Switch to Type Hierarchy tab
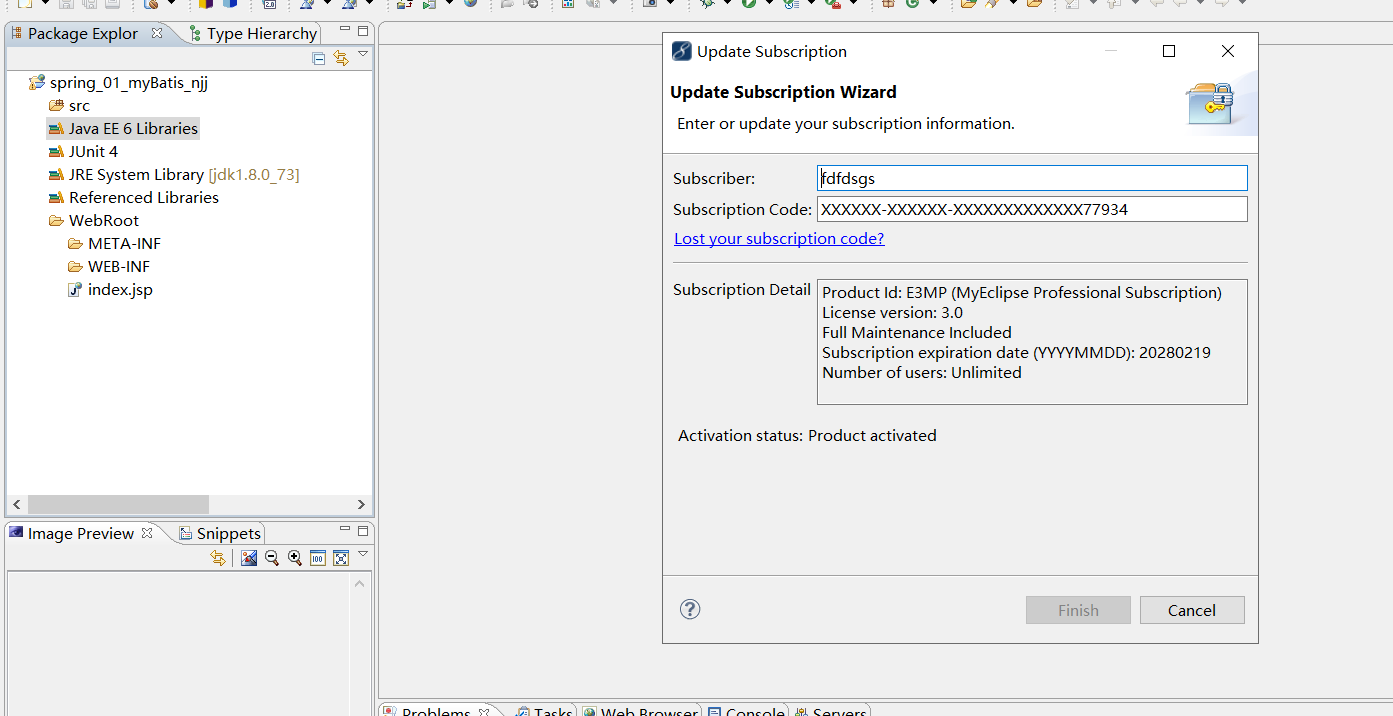 point(253,33)
